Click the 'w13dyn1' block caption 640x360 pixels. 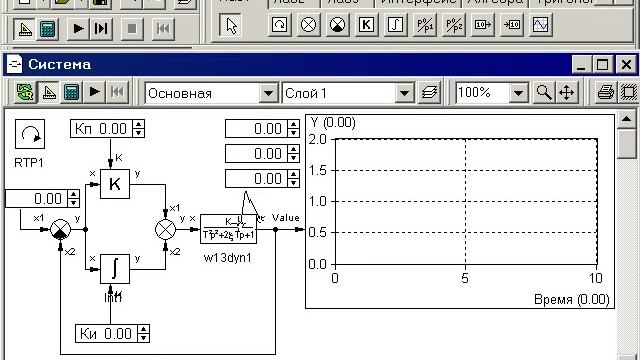[x=227, y=258]
